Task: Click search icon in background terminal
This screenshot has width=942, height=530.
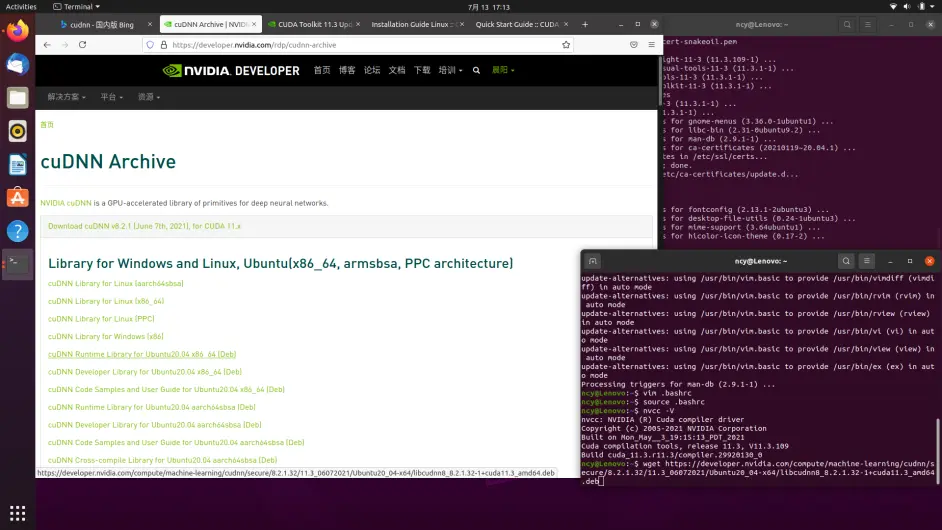Action: 847,25
